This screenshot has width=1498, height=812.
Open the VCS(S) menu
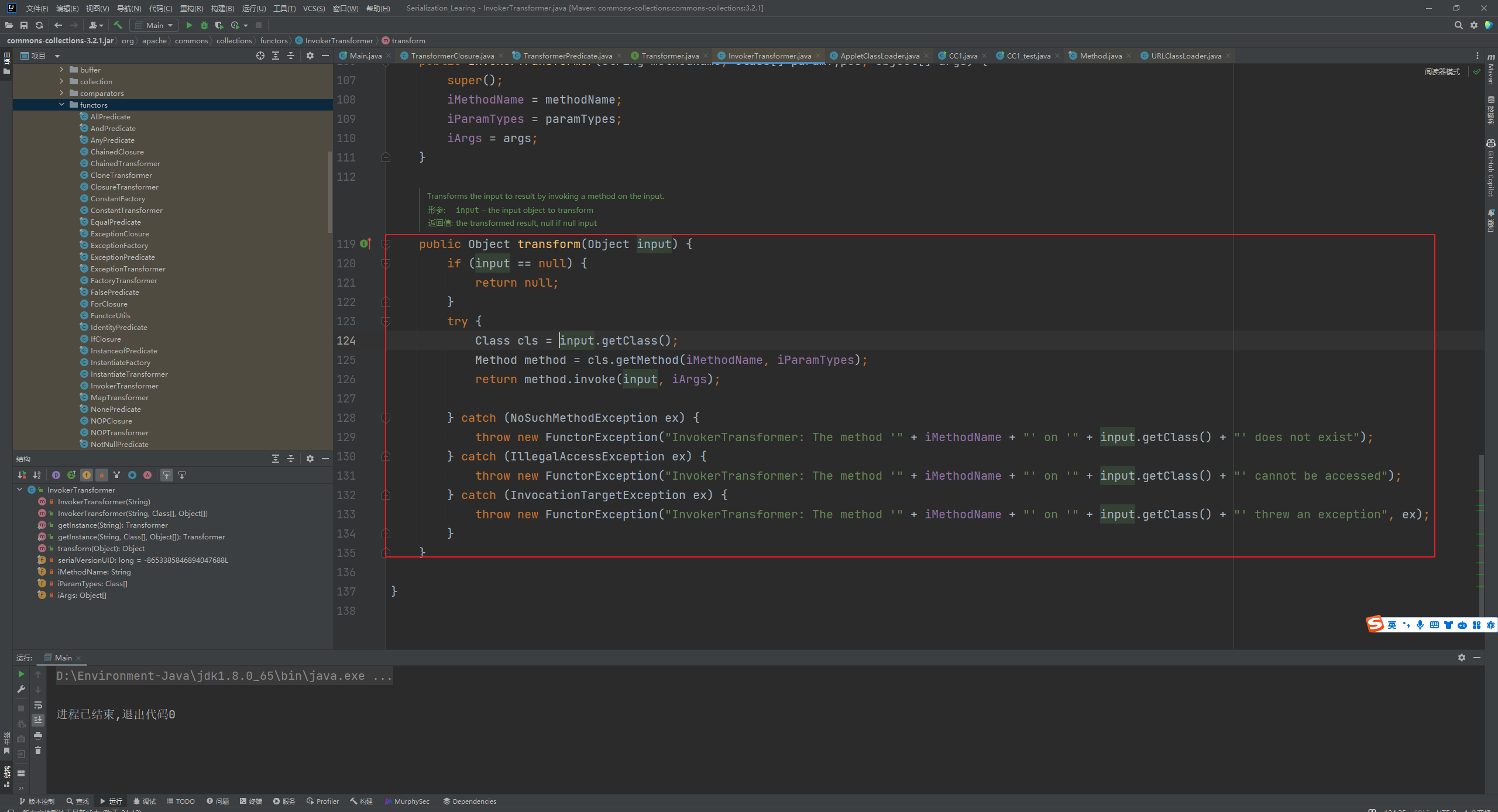click(314, 8)
